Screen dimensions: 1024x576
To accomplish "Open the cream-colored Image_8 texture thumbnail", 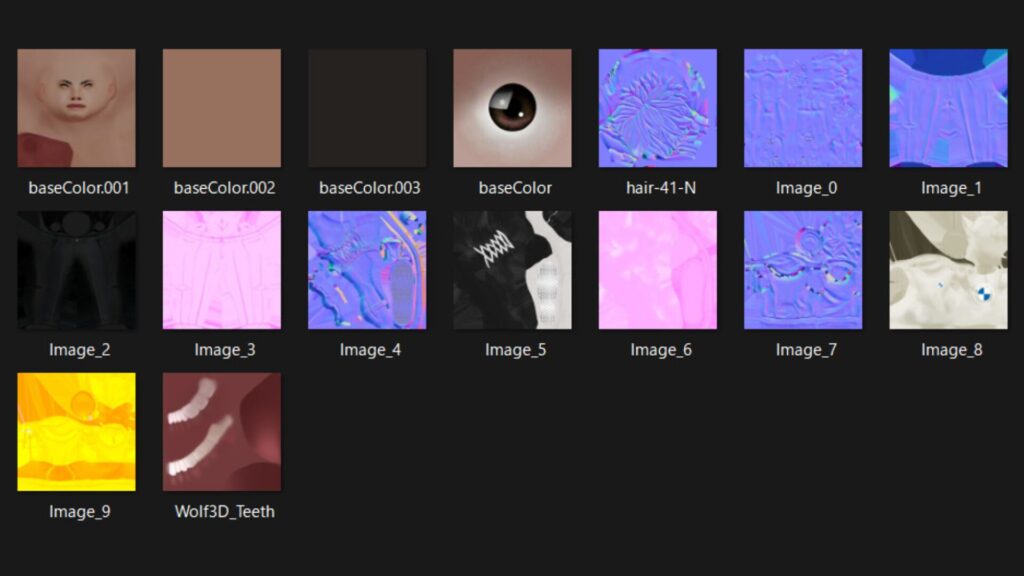I will [948, 270].
